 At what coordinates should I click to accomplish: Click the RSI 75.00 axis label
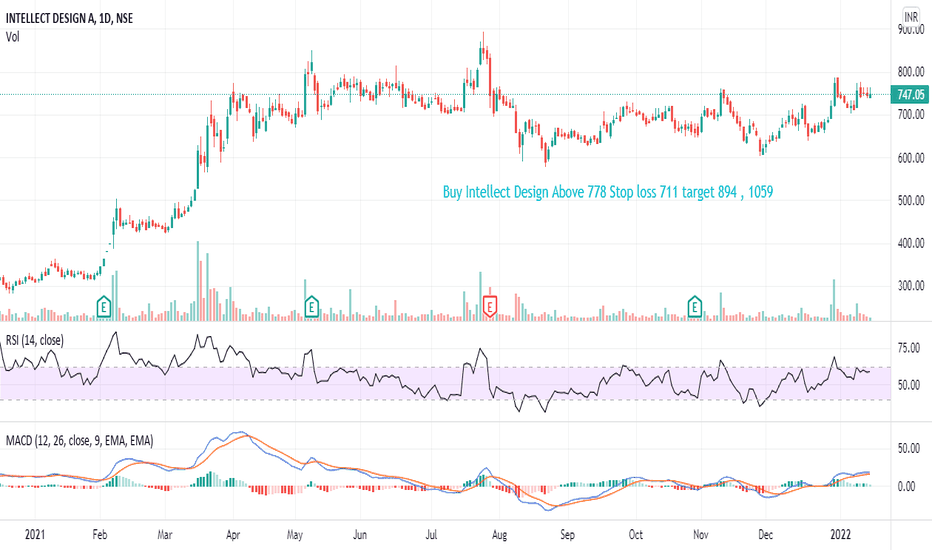(909, 348)
